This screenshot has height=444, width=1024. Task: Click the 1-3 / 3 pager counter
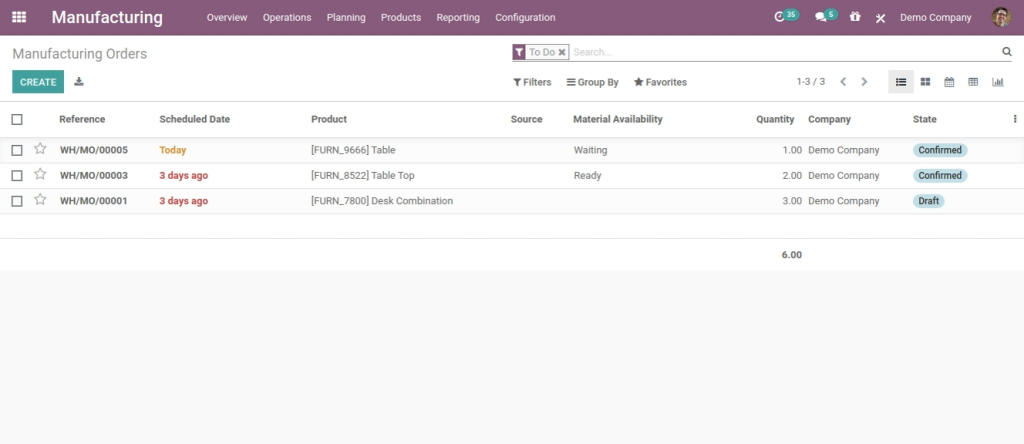(810, 82)
